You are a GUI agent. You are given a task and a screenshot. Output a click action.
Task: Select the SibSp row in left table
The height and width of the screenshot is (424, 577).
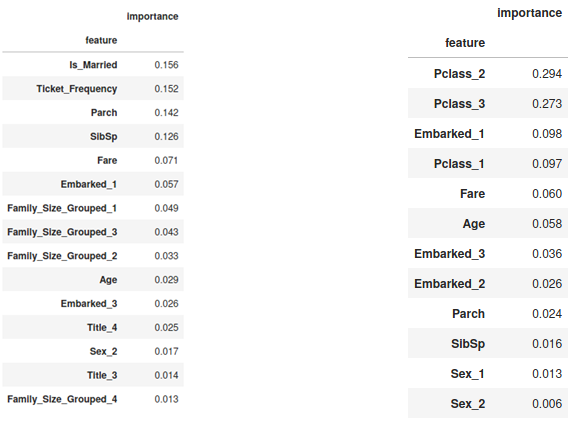(93, 136)
